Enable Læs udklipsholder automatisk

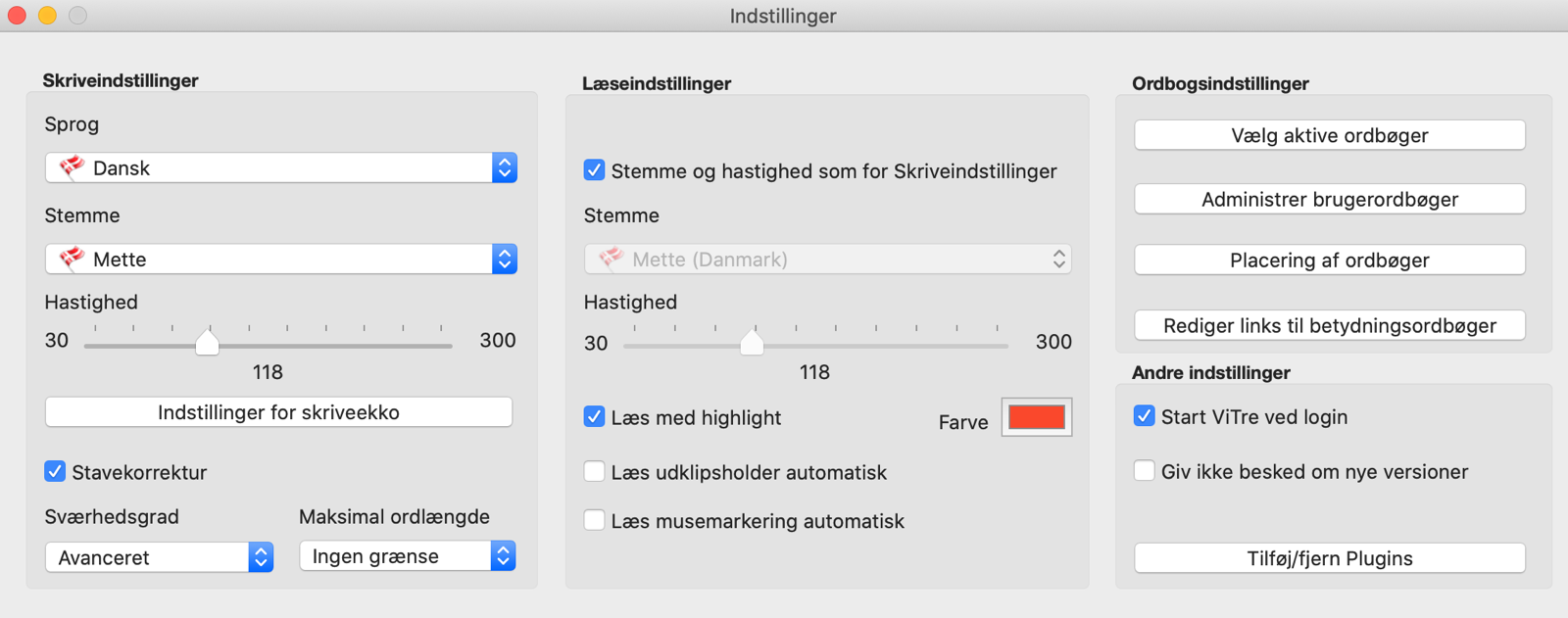594,471
